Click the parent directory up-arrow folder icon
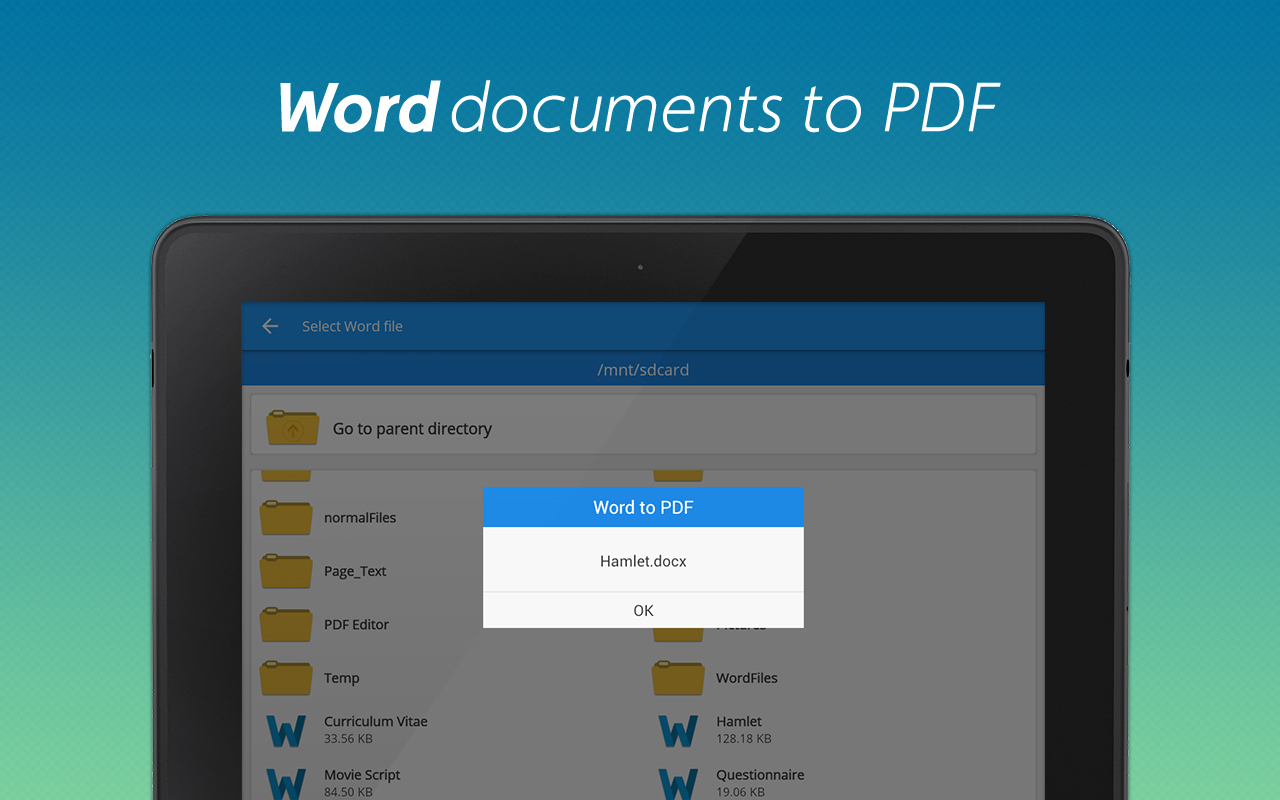The image size is (1280, 800). [x=291, y=426]
